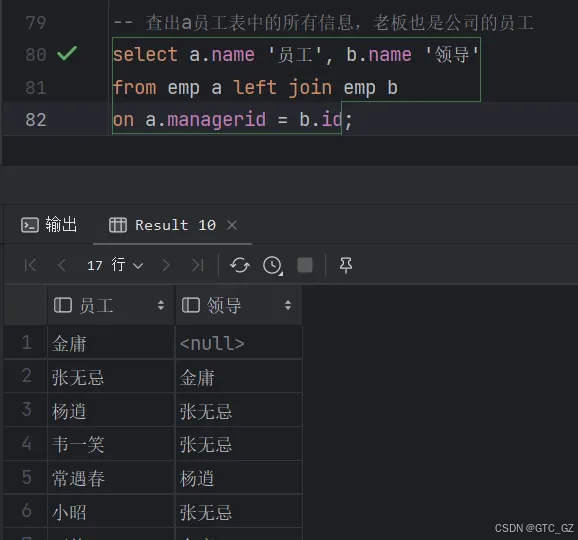Viewport: 578px width, 540px height.
Task: Click the 输出 console icon
Action: [30, 225]
